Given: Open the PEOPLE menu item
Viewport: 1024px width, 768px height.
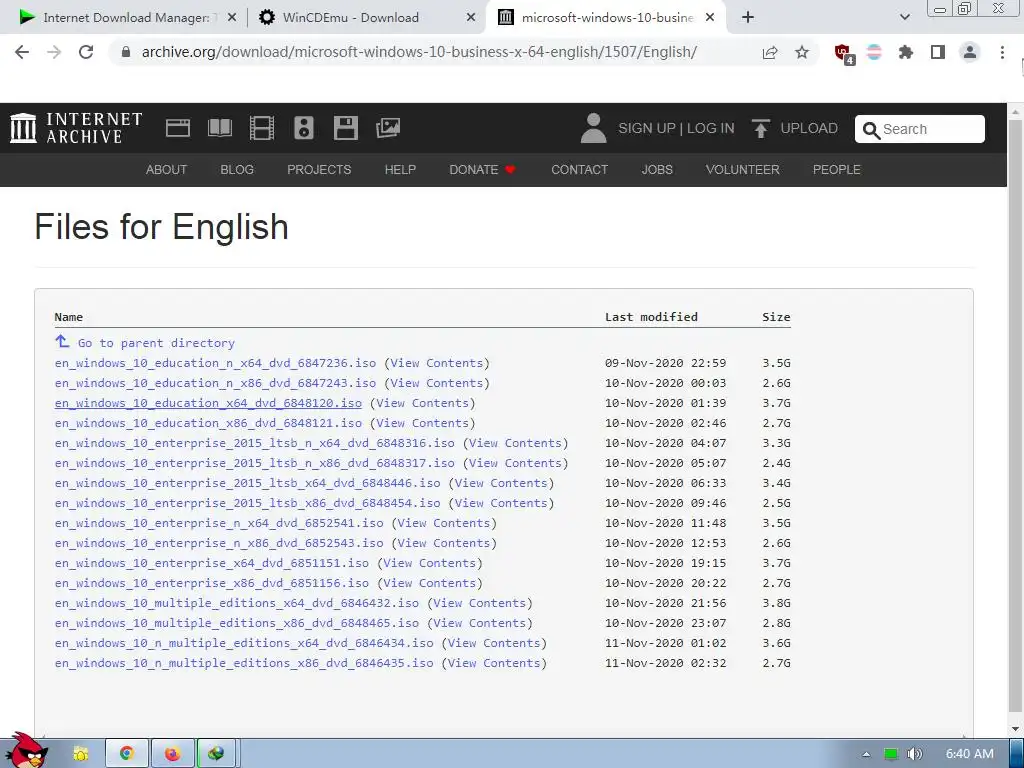Looking at the screenshot, I should tap(836, 170).
